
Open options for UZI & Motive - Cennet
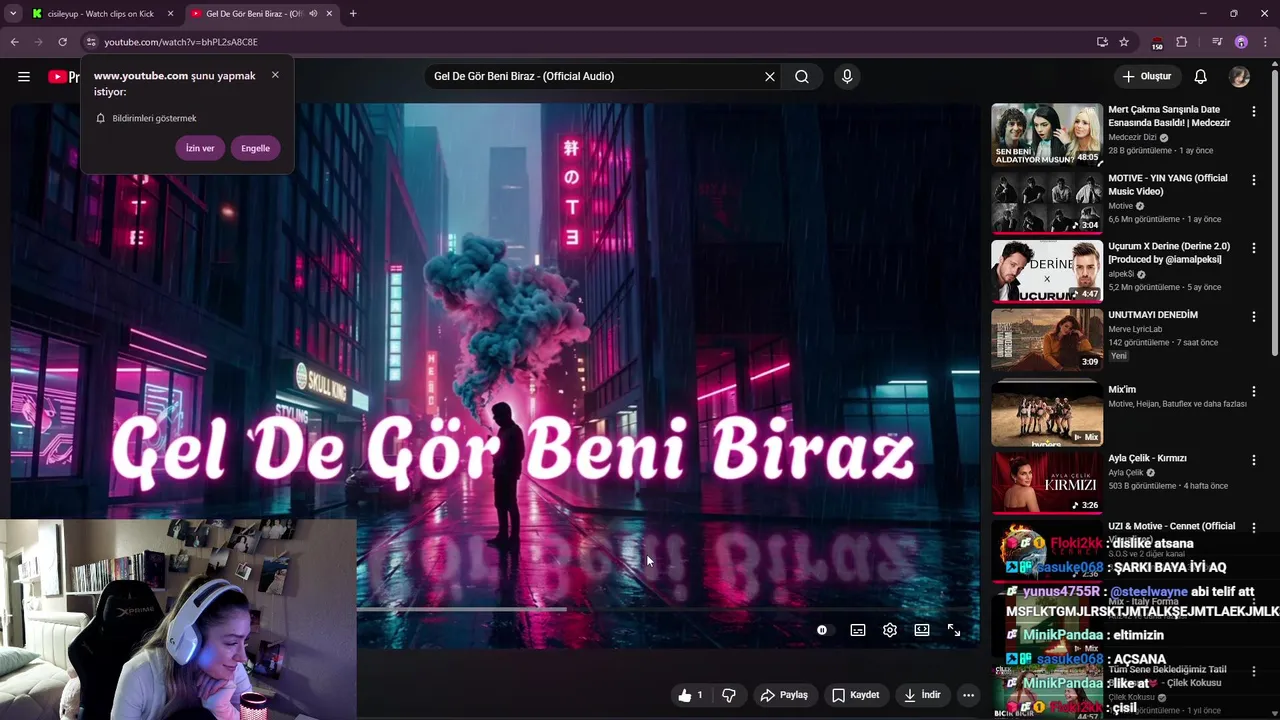point(1253,528)
